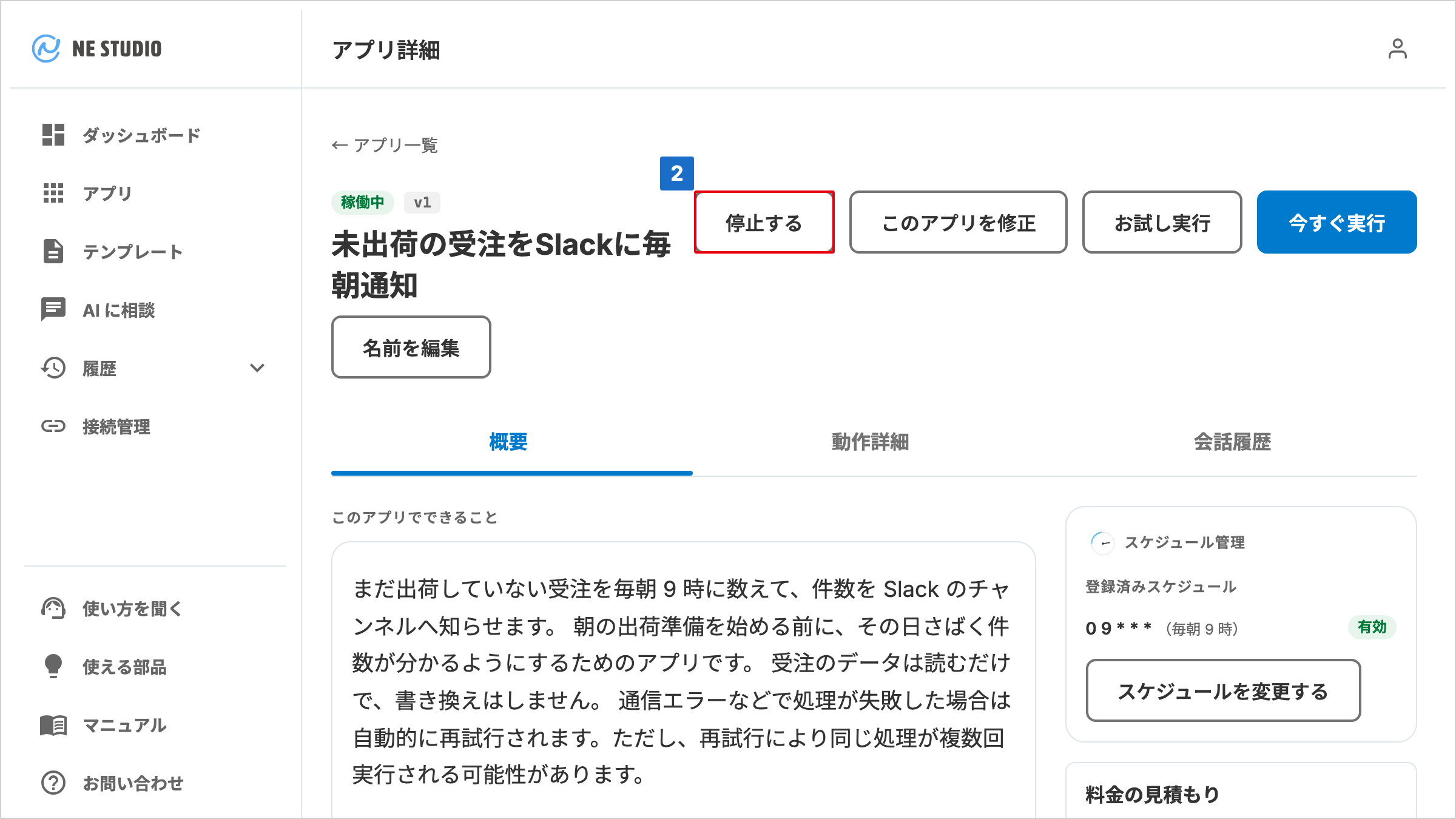Click the schedule entry 0 9 * * *
Viewport: 1456px width, 819px height.
(1119, 629)
